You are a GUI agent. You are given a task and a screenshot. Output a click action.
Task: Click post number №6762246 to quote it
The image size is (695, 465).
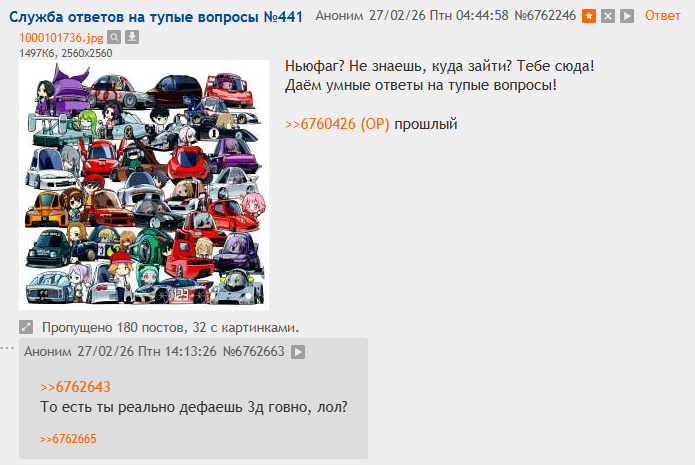pos(545,16)
